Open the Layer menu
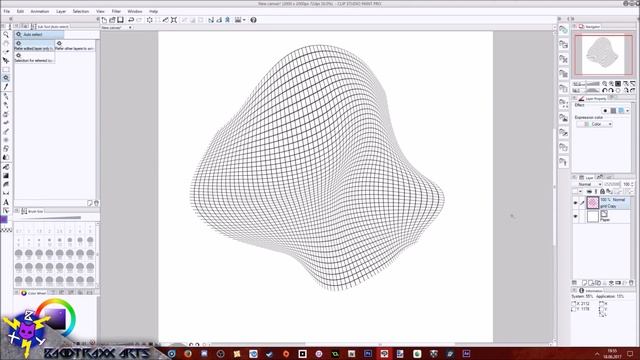Screen dimensions: 640x360 click(x=61, y=11)
